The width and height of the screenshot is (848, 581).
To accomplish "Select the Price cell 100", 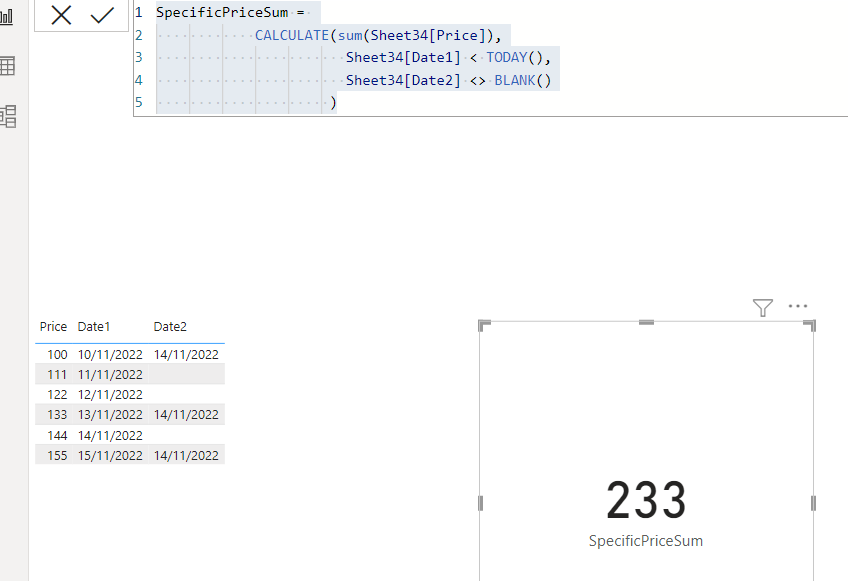I will pos(57,355).
